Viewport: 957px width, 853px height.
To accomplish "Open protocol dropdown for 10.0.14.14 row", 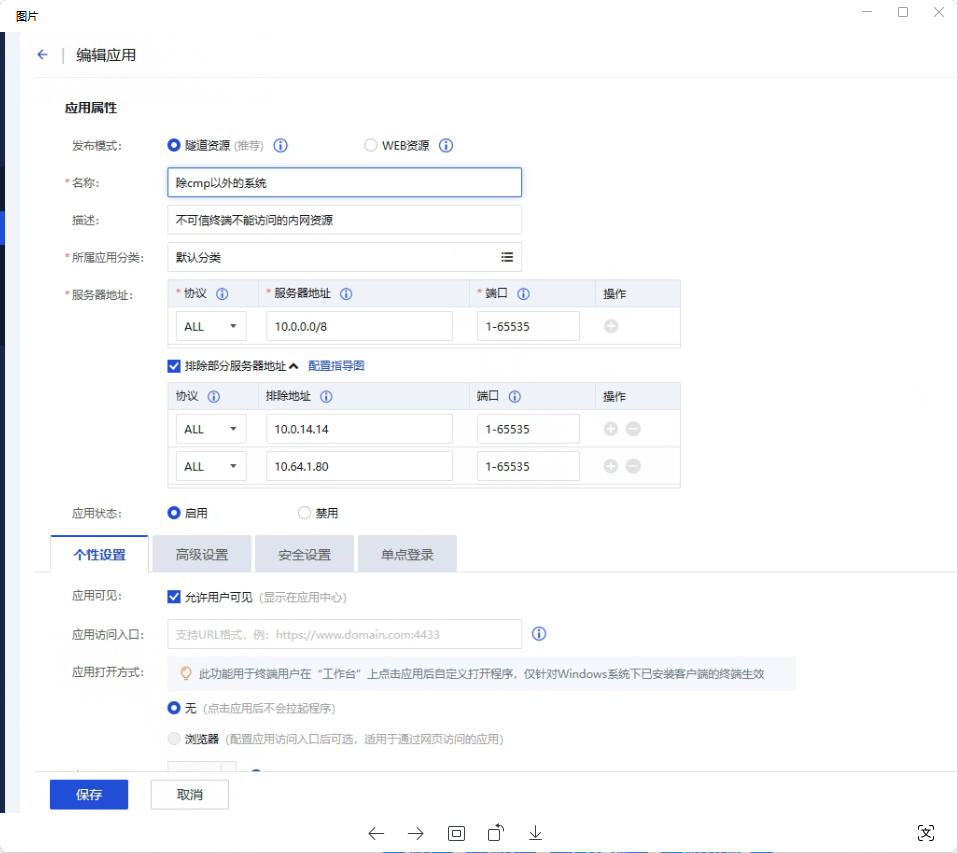I will tap(211, 429).
